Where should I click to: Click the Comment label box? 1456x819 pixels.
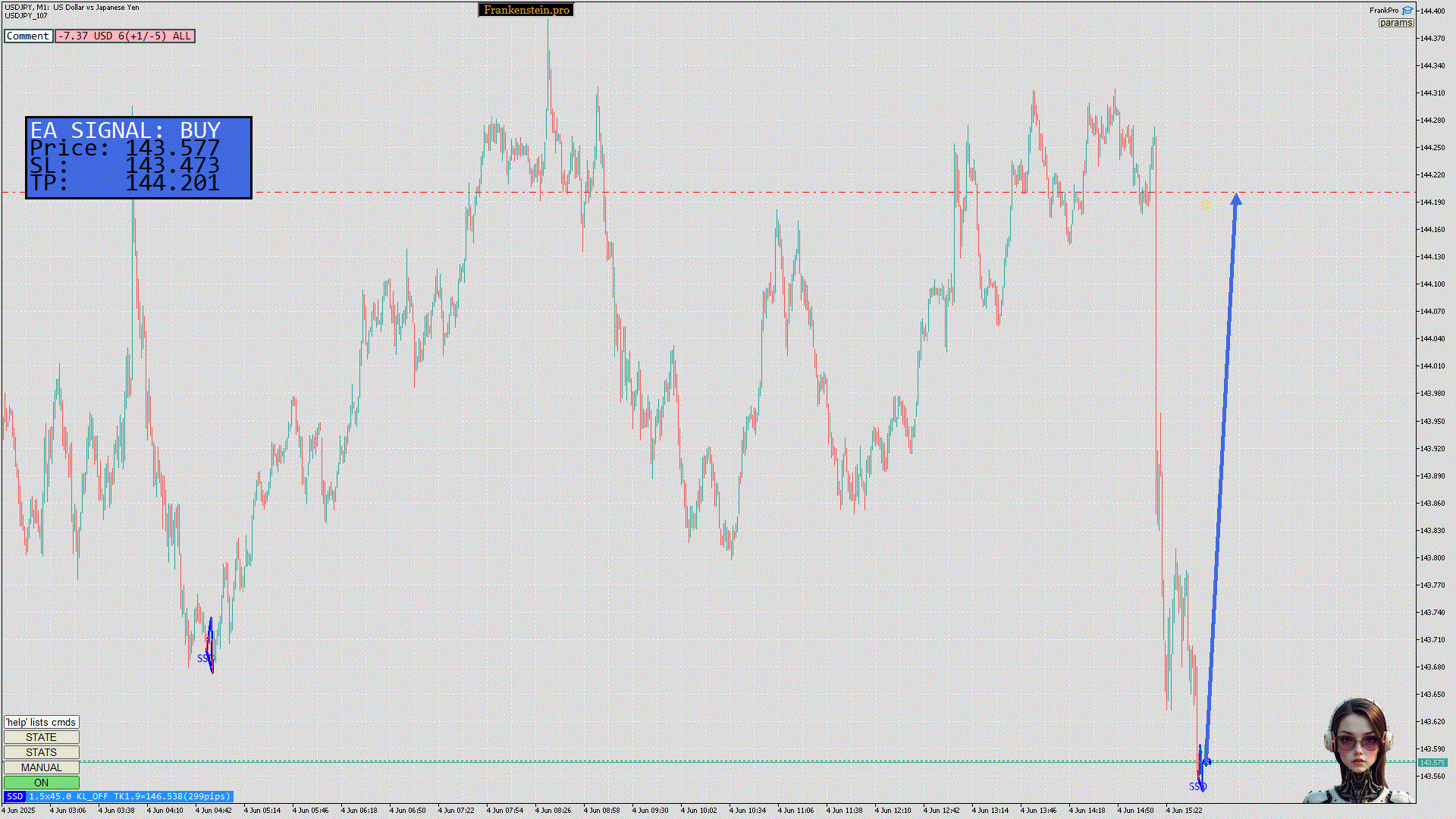click(x=28, y=36)
